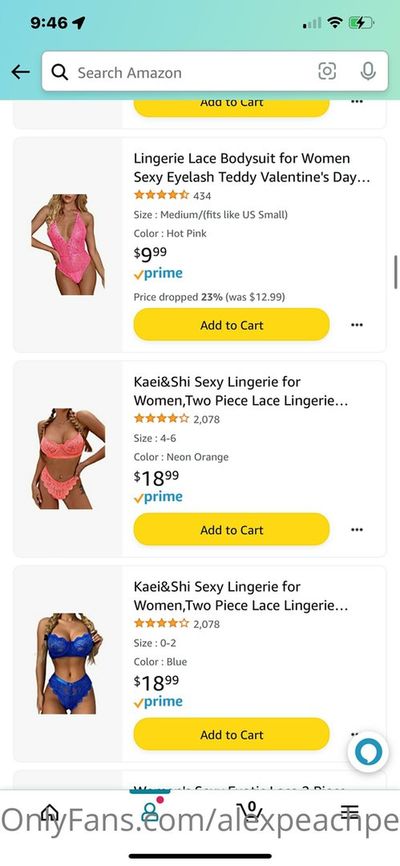Tap the microphone voice search icon
Image resolution: width=400 pixels, height=866 pixels.
pos(368,71)
